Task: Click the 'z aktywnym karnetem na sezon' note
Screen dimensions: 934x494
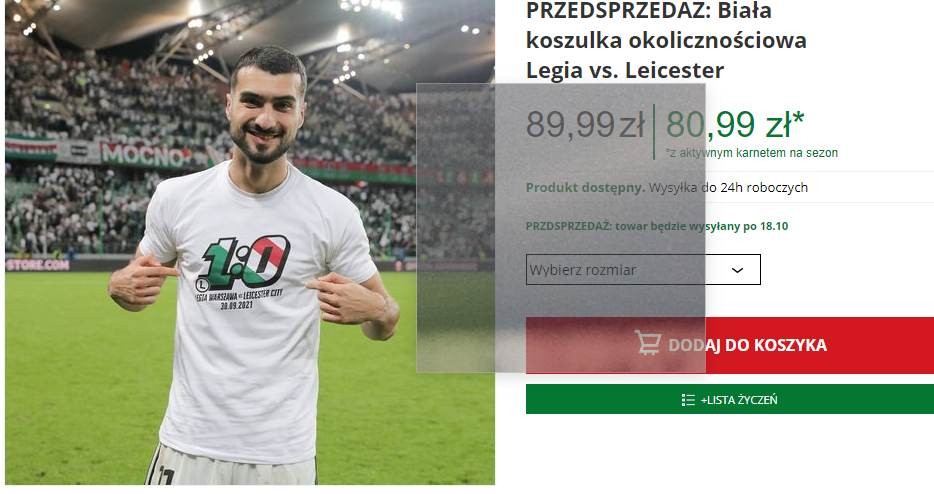Action: (752, 153)
